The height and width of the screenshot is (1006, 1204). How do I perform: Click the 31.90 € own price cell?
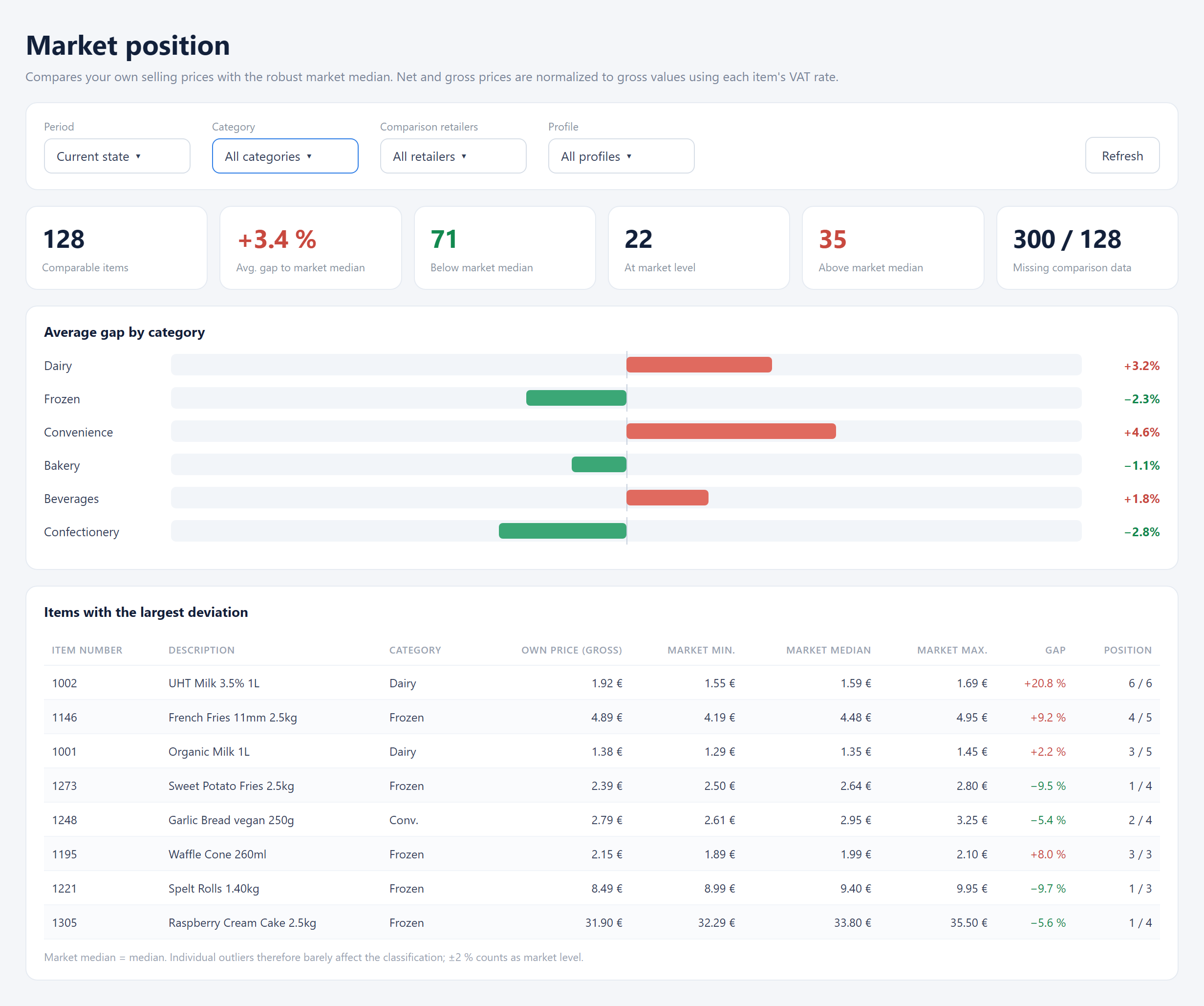604,923
